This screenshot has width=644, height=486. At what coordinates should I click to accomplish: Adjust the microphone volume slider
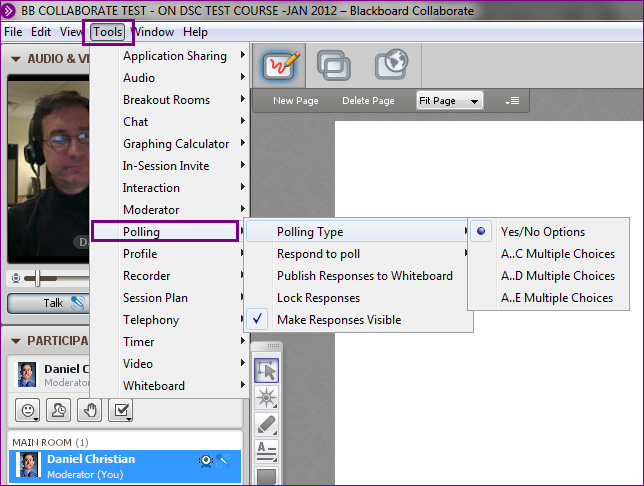click(38, 279)
